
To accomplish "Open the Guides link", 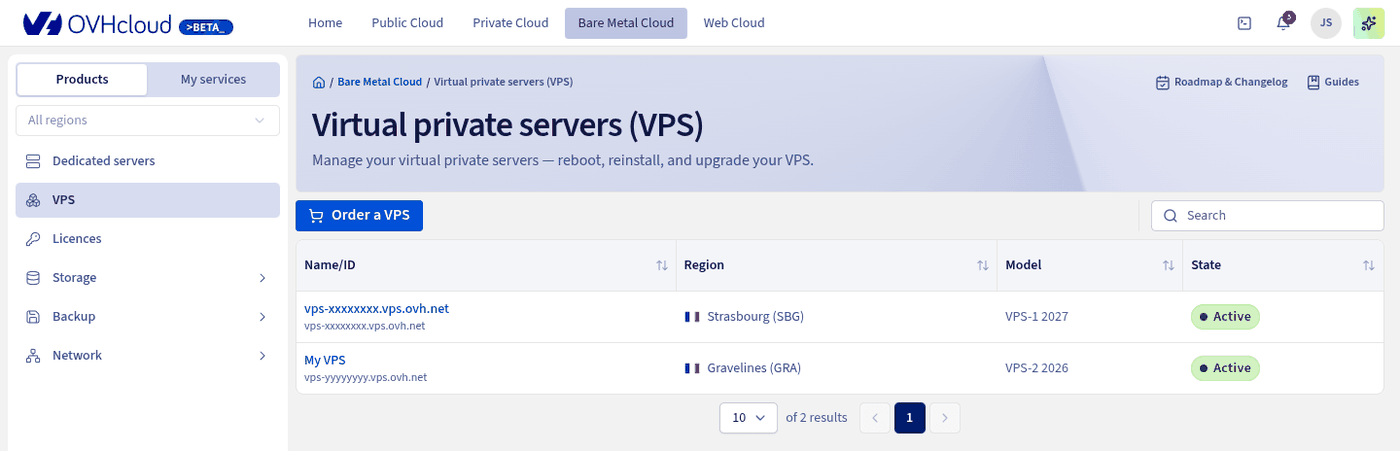I will click(1333, 82).
